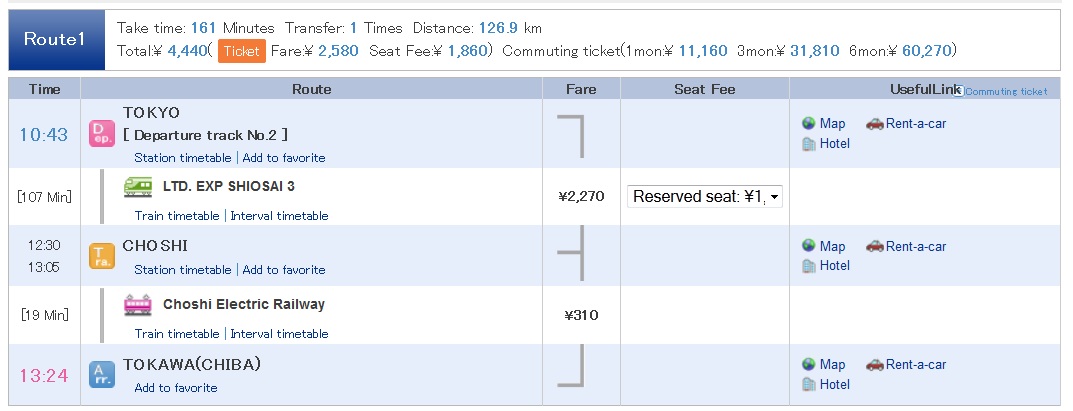This screenshot has height=411, width=1073.
Task: Open Interval timetable for Choshi Electric Railway
Action: (x=279, y=334)
